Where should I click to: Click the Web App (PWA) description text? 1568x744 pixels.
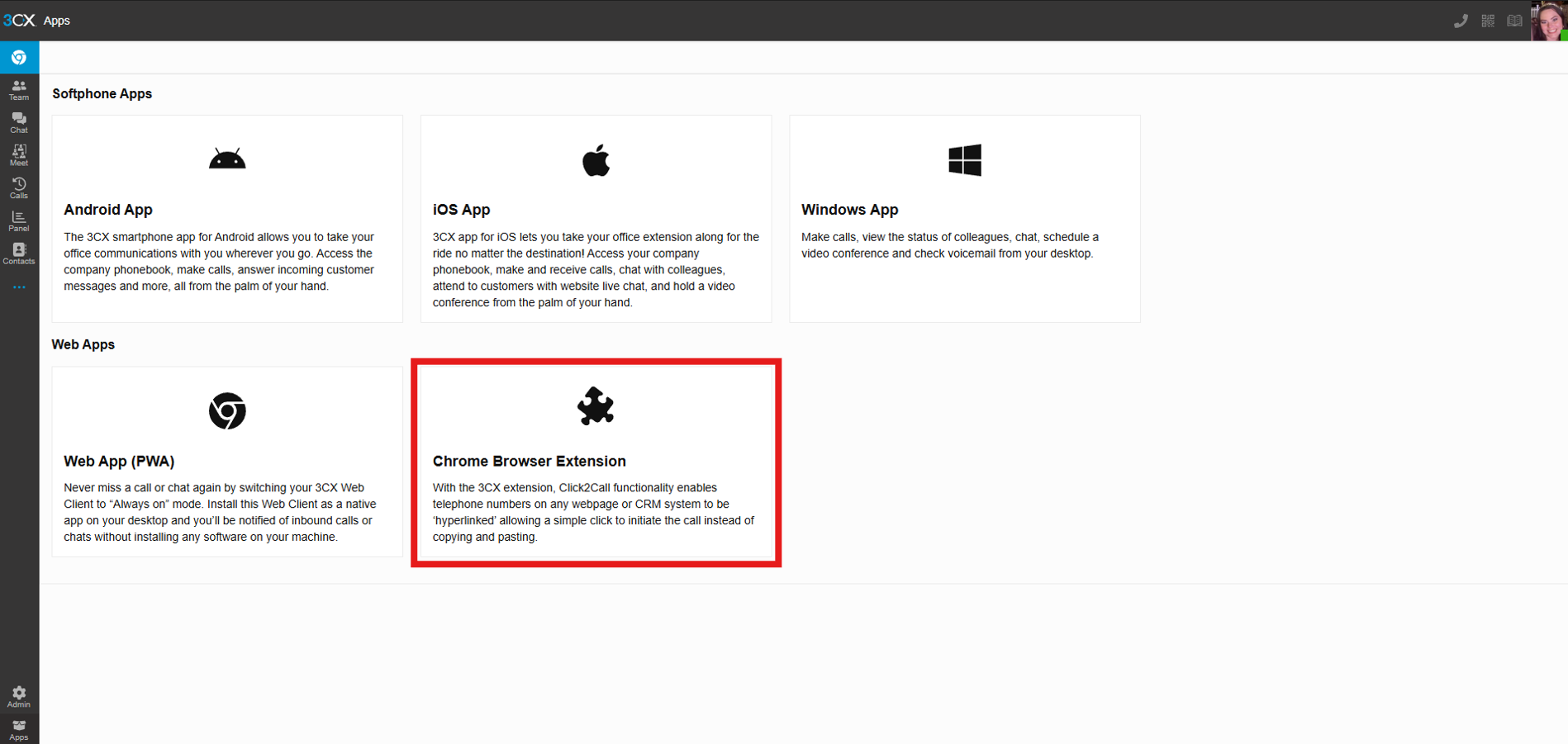pos(220,512)
